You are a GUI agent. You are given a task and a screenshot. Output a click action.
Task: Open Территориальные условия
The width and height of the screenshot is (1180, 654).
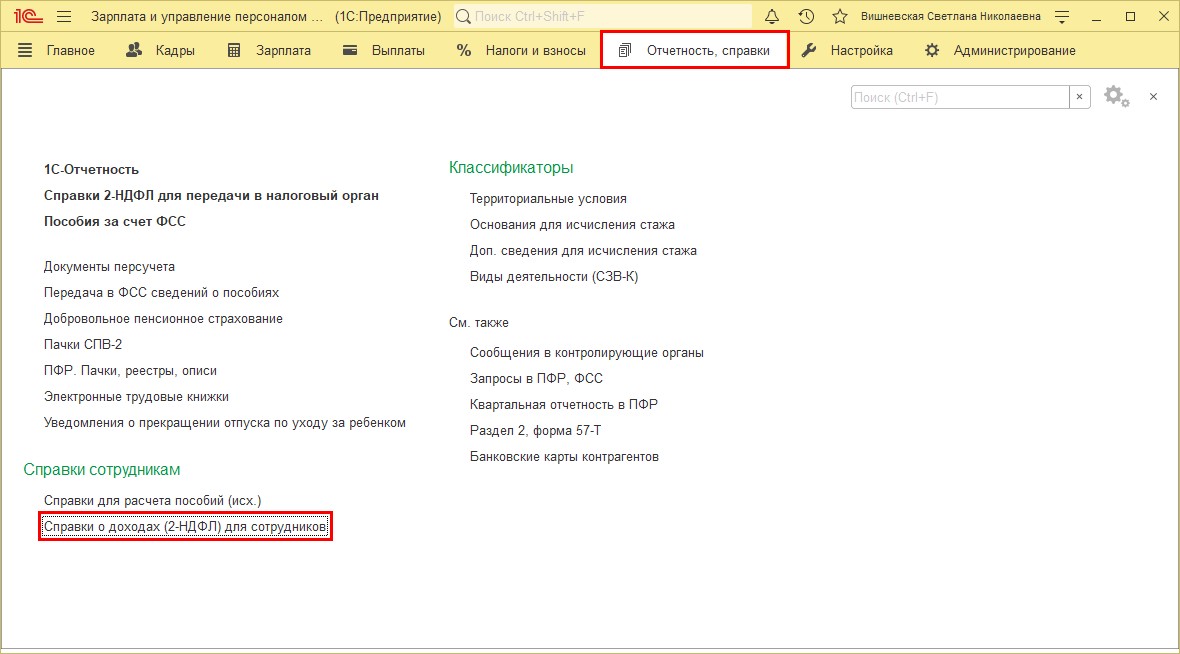pos(548,199)
